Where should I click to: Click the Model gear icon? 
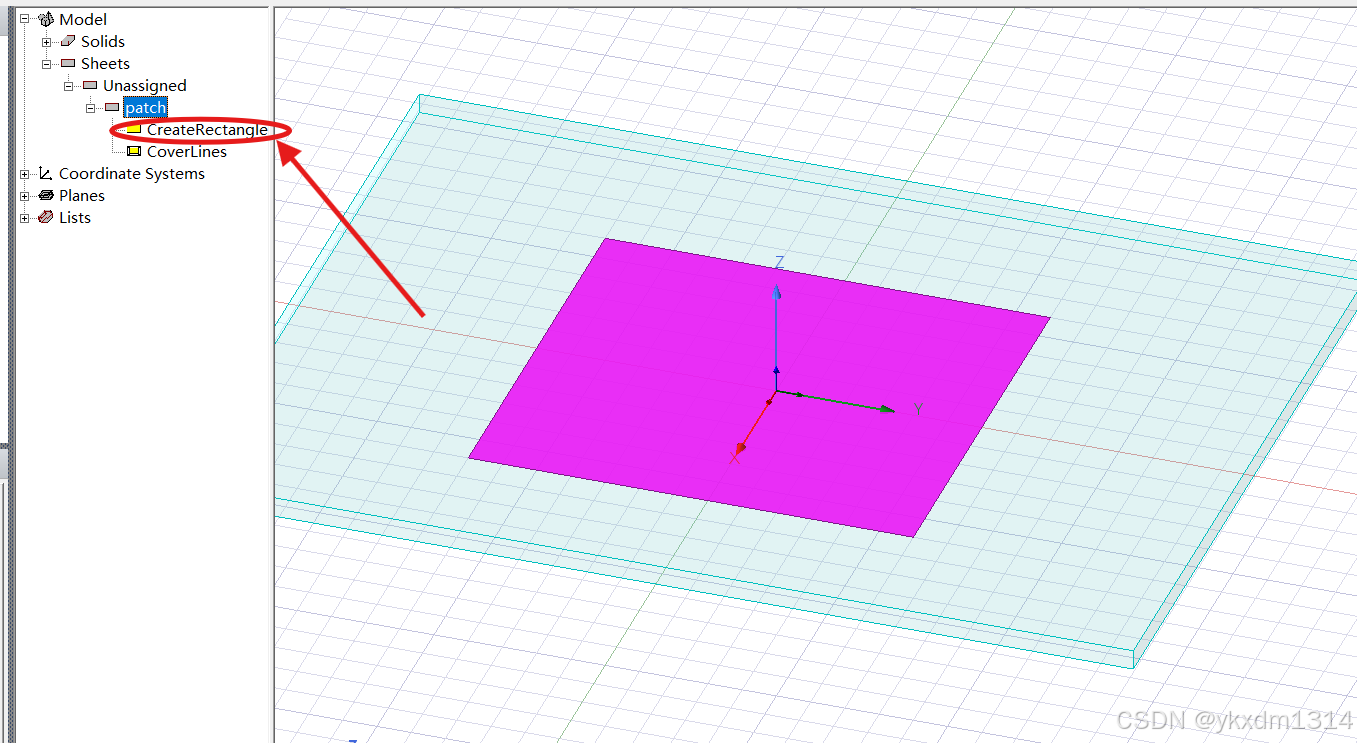45,19
